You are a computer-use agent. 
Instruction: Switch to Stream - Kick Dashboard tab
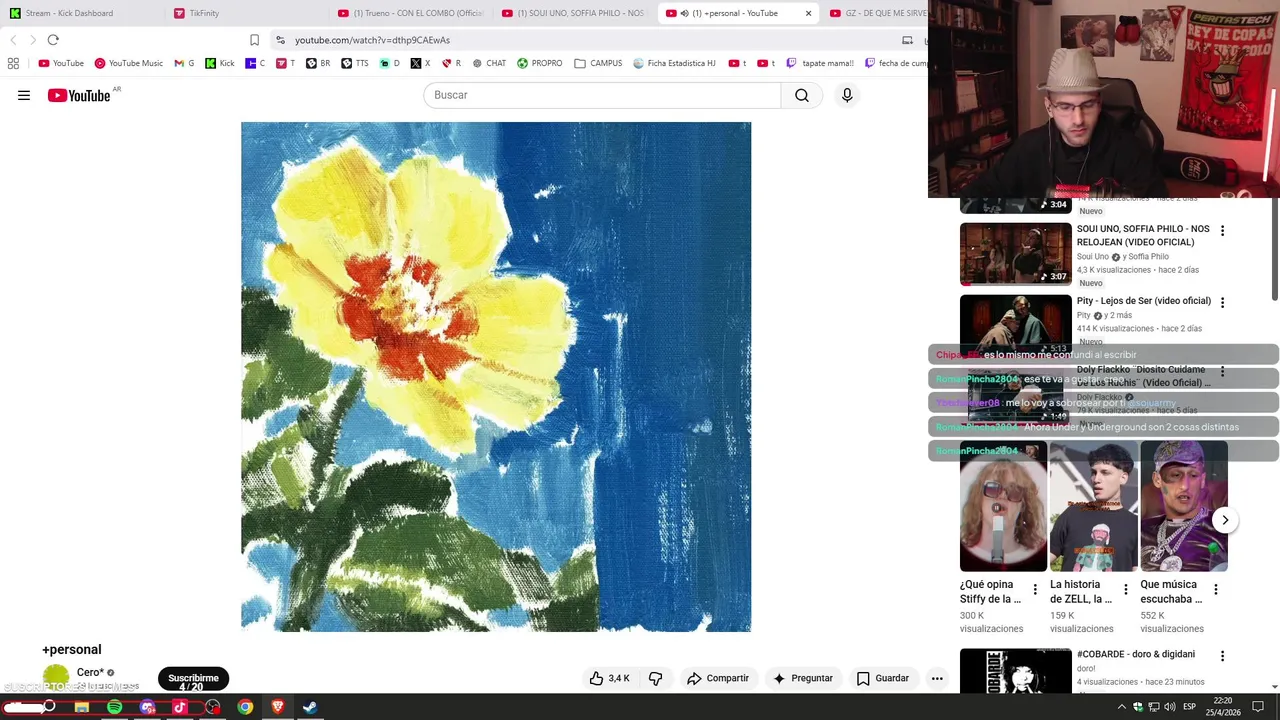click(x=80, y=13)
